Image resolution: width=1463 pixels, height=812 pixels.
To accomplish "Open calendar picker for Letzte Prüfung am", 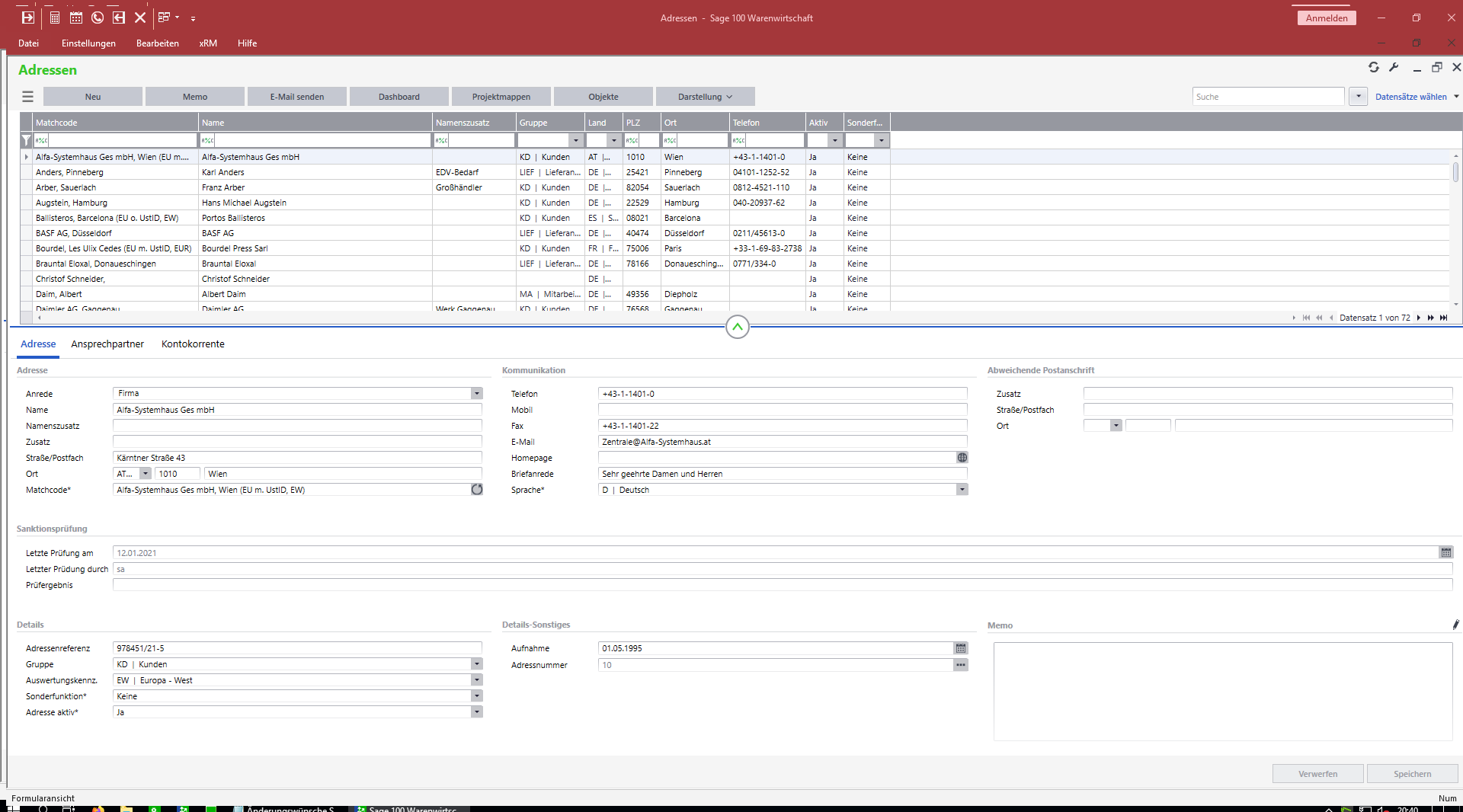I will (x=1446, y=553).
